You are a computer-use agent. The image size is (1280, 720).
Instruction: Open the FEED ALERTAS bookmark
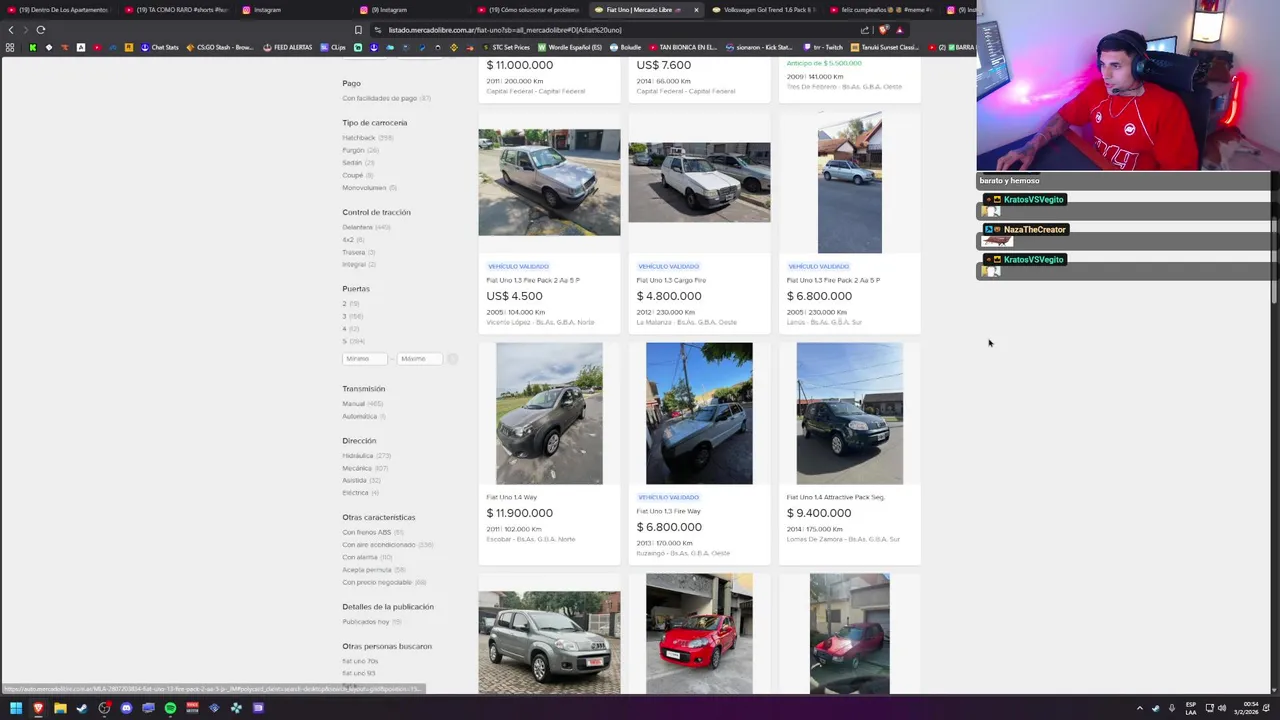coord(287,47)
